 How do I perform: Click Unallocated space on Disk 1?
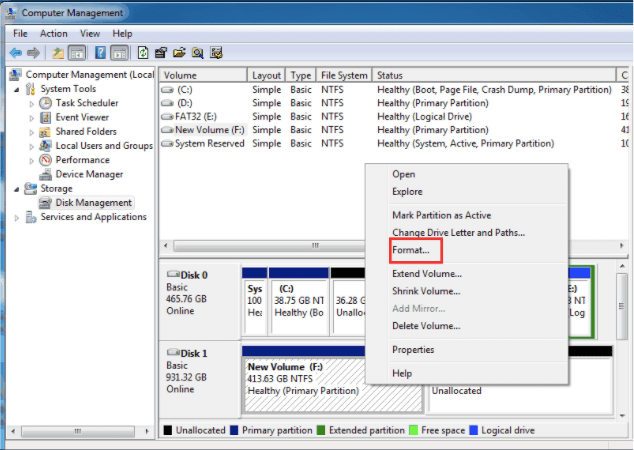(x=522, y=399)
